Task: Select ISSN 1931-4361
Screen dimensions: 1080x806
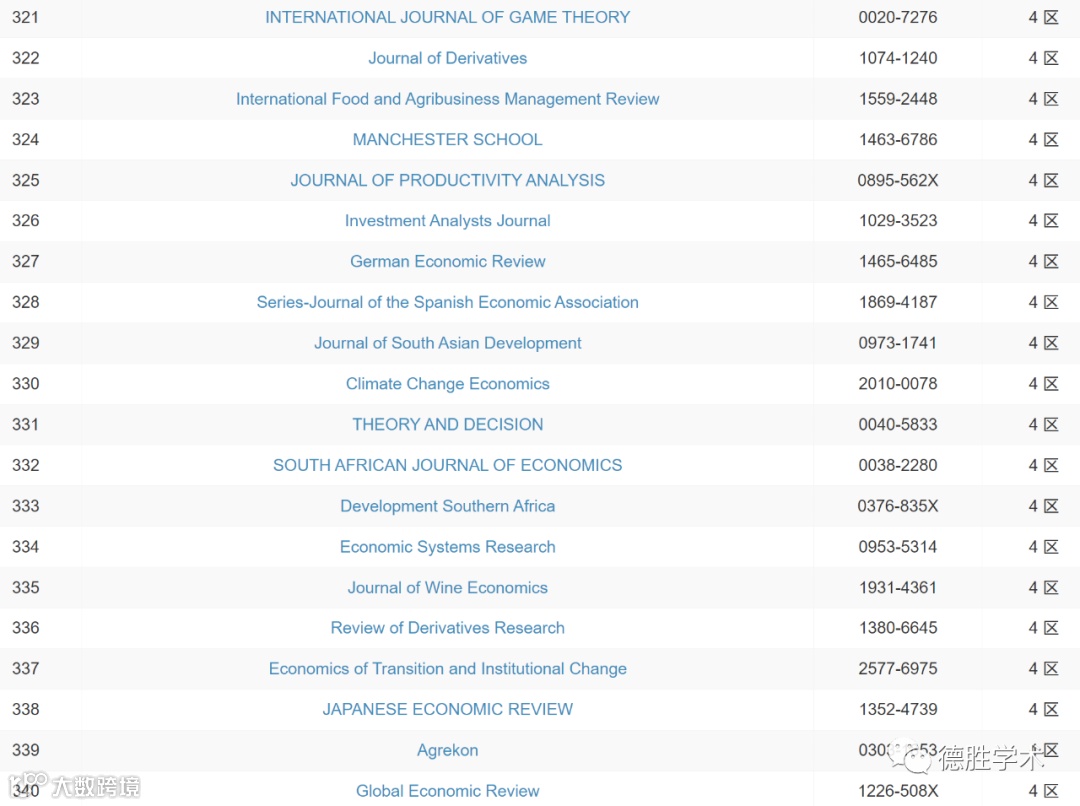Action: 897,587
